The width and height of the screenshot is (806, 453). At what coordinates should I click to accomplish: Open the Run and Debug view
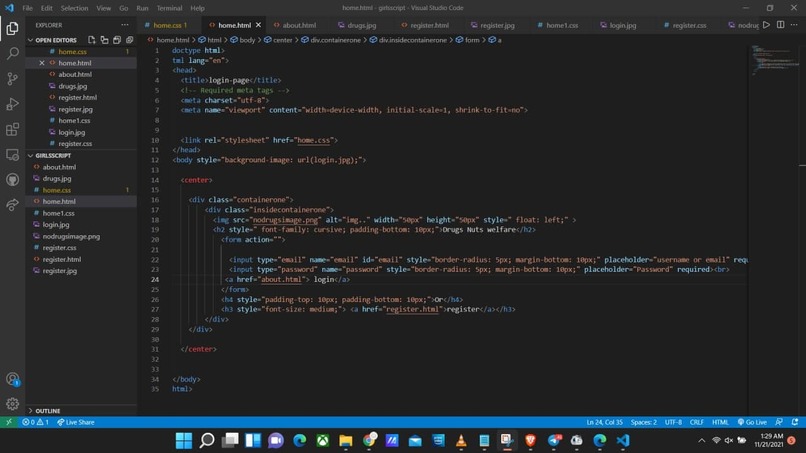(13, 104)
